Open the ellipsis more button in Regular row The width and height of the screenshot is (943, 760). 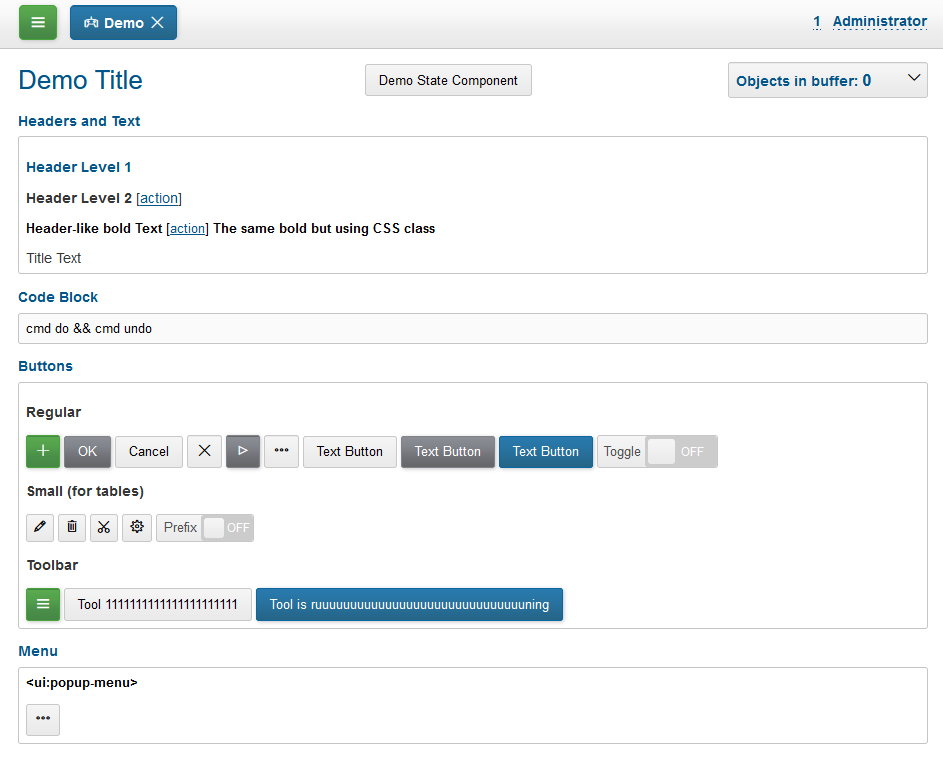pos(281,451)
